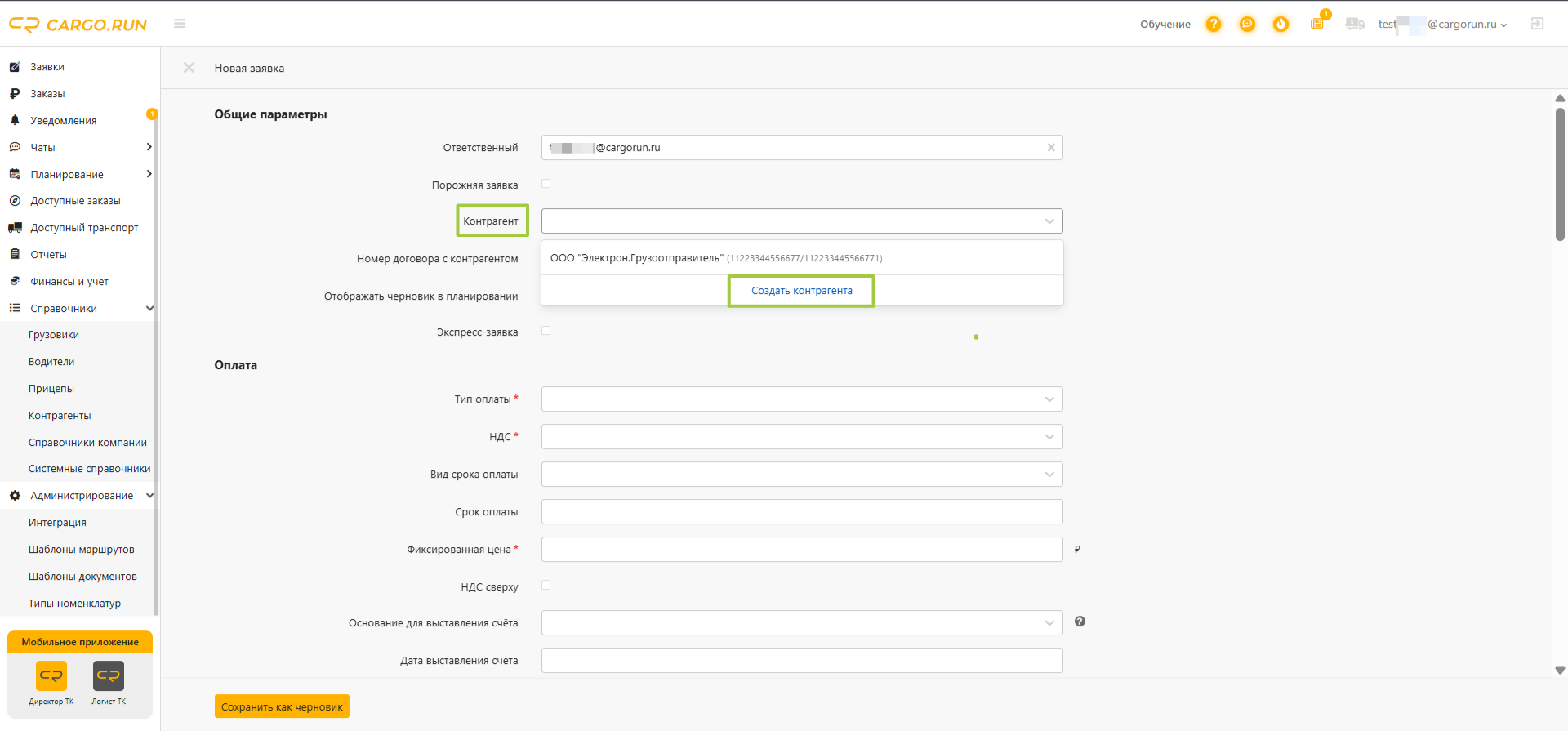
Task: Open the Тип оплаты dropdown
Action: (x=802, y=399)
